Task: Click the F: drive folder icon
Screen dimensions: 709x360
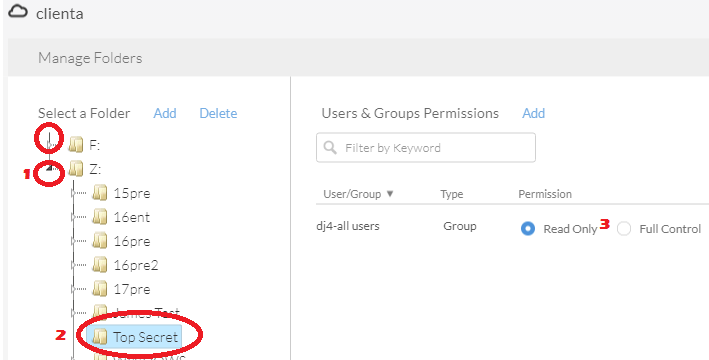Action: click(x=76, y=145)
